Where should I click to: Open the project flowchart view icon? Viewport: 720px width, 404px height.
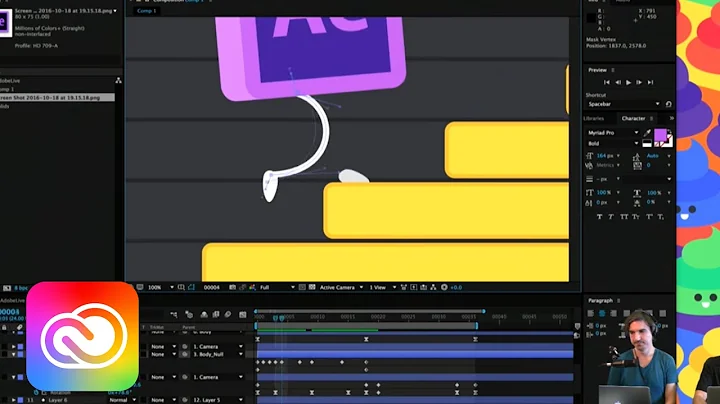point(118,81)
